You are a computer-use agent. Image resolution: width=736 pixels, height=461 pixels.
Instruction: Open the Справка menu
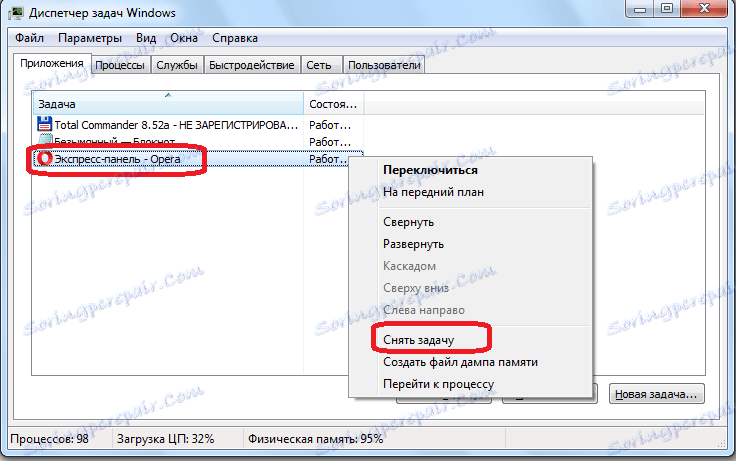[235, 38]
